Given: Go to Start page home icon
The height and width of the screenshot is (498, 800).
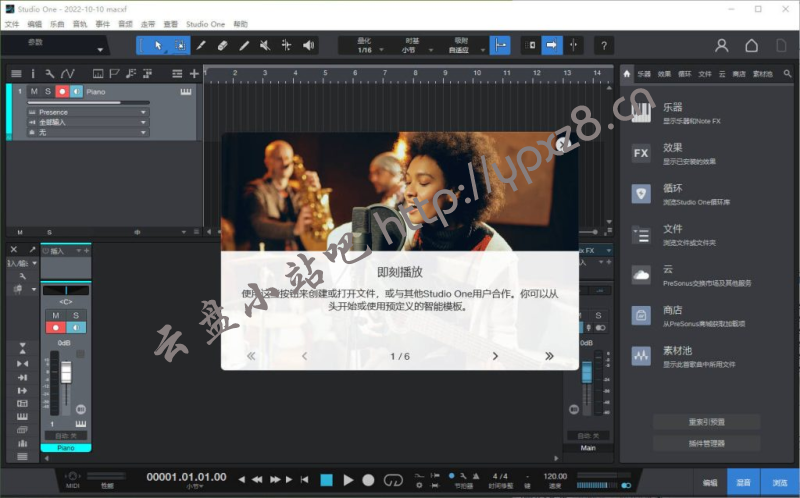Looking at the screenshot, I should tap(752, 46).
